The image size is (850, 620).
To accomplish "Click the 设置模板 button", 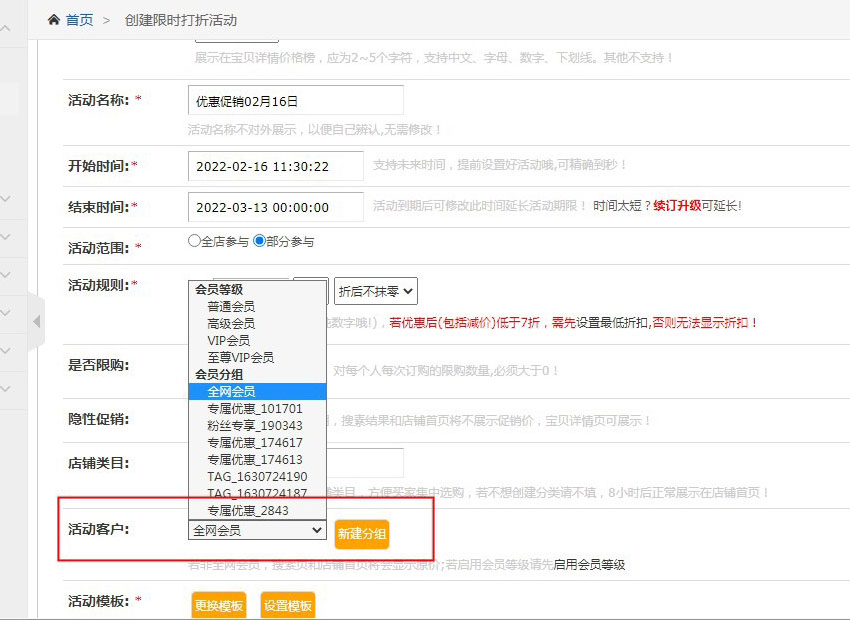I will (287, 605).
